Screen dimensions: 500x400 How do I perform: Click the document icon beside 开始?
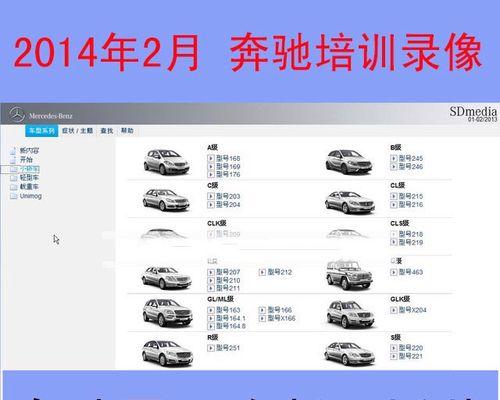(13, 160)
